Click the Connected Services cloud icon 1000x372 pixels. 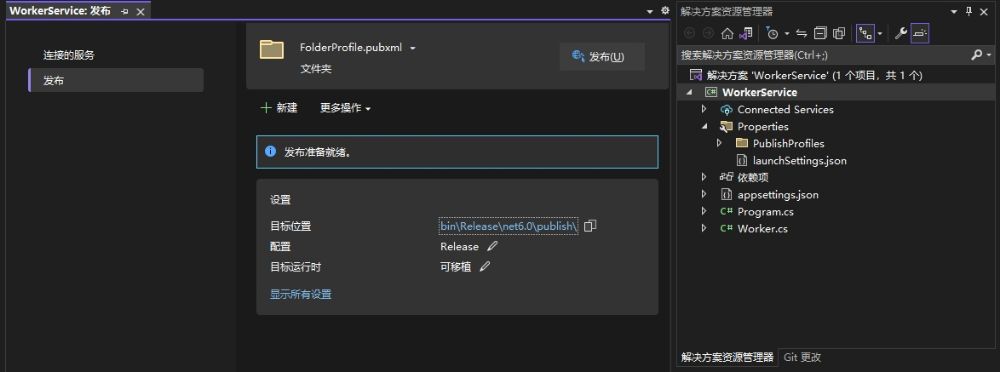[726, 110]
